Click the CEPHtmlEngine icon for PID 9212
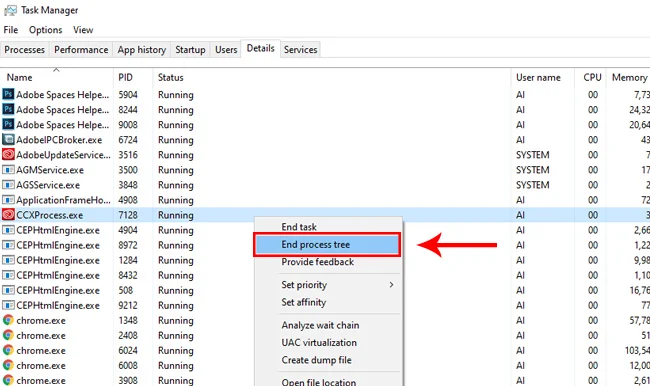Viewport: 650px width, 386px height. tap(8, 305)
